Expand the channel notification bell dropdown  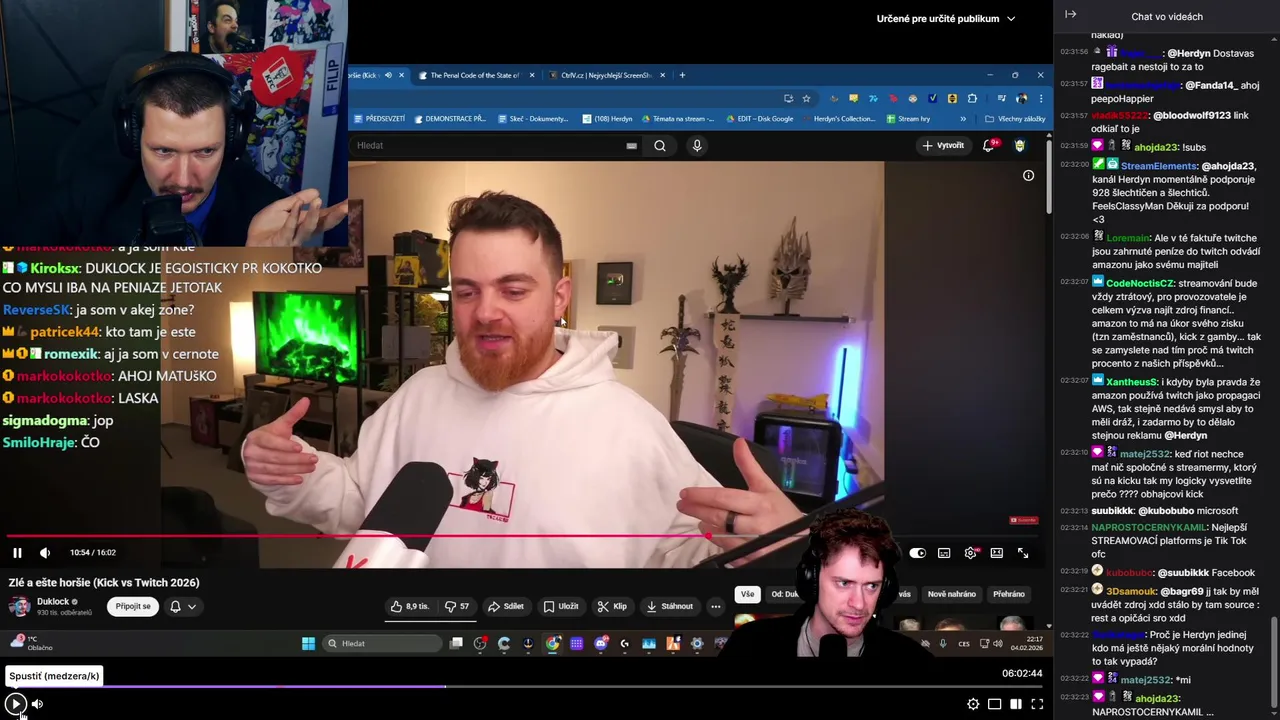pos(182,606)
